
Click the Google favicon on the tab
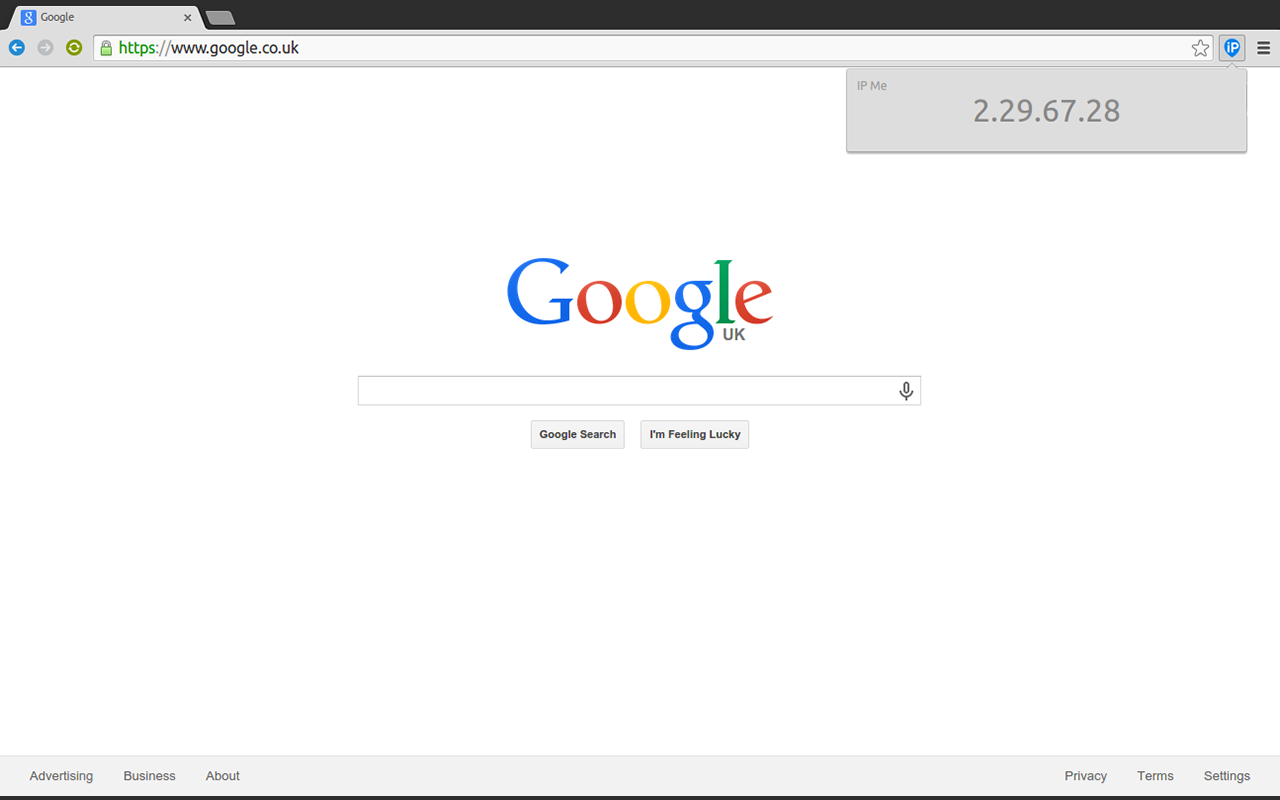pyautogui.click(x=29, y=17)
